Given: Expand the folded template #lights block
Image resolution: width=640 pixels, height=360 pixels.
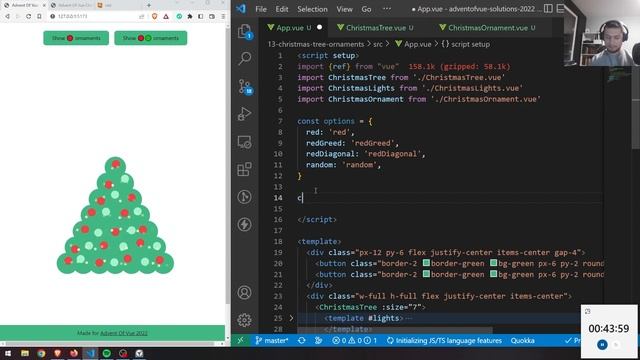Looking at the screenshot, I should (291, 318).
